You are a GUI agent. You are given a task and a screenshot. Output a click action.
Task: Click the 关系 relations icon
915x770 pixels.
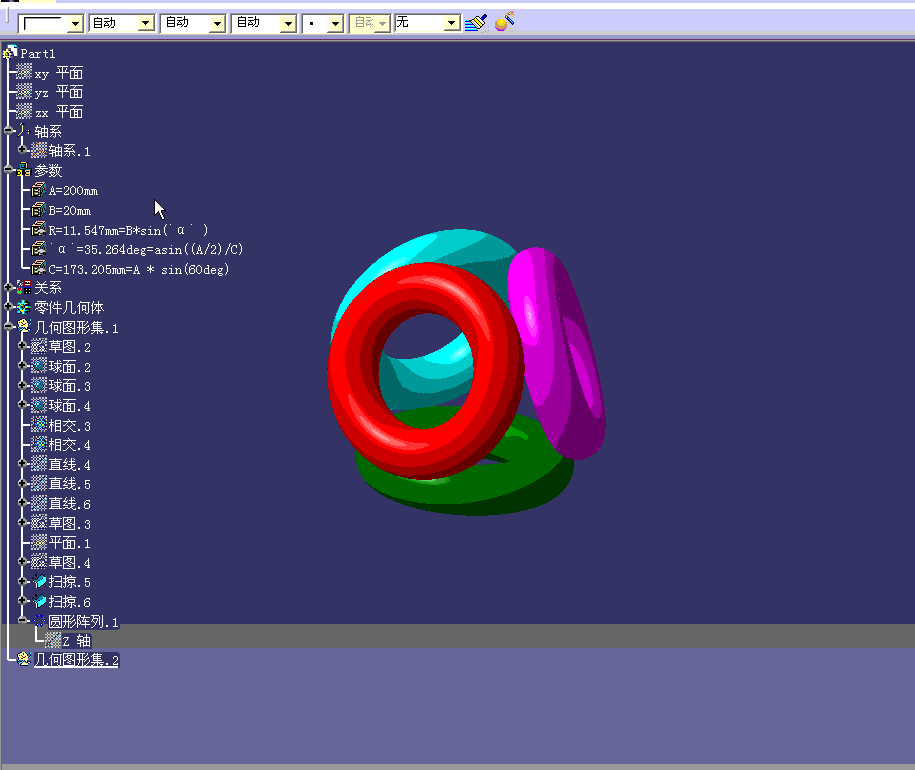pyautogui.click(x=24, y=287)
